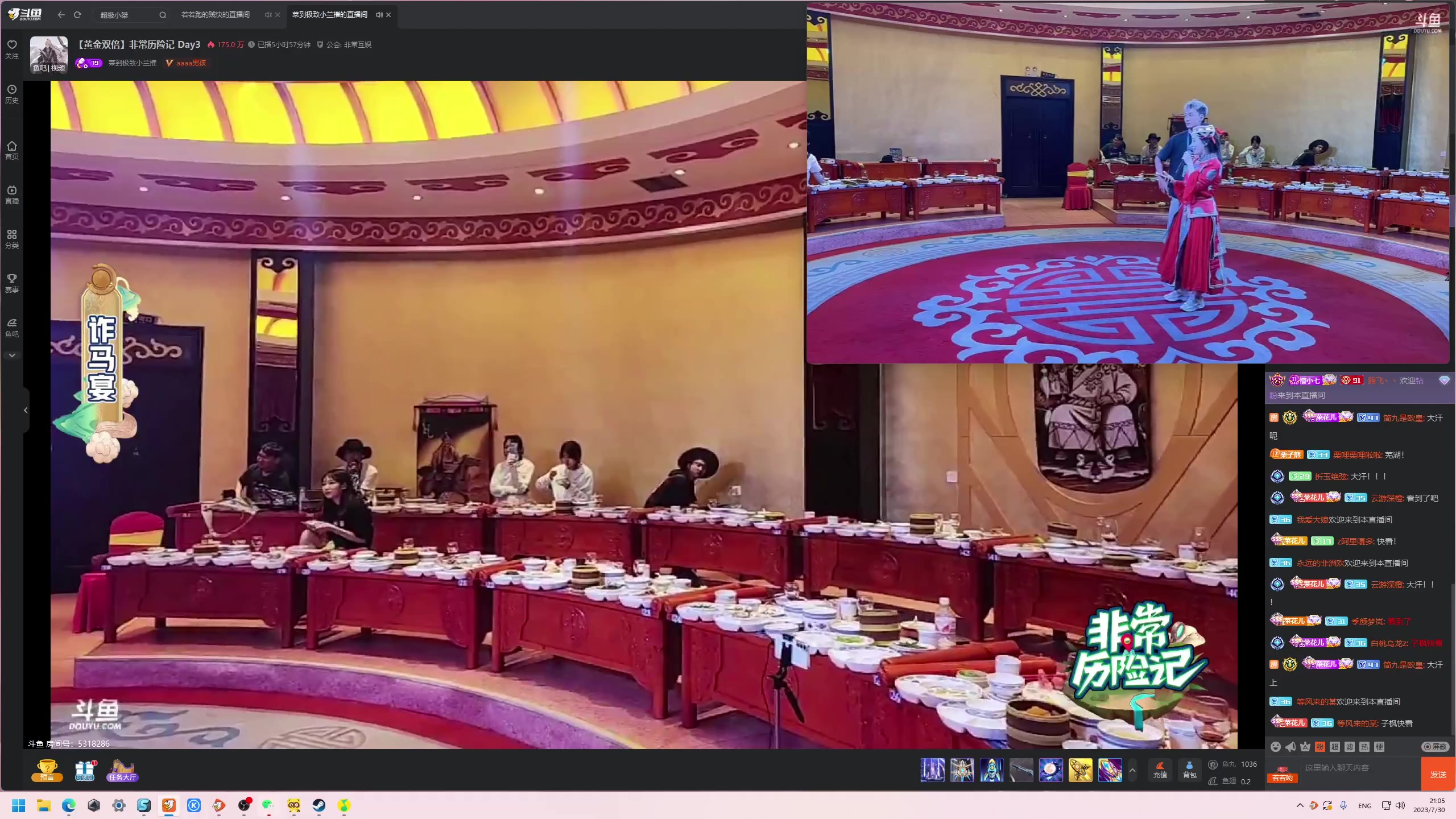This screenshot has height=819, width=1456.
Task: Mute the 若若跑的贼快的直播间 tab audio
Action: pos(268,15)
